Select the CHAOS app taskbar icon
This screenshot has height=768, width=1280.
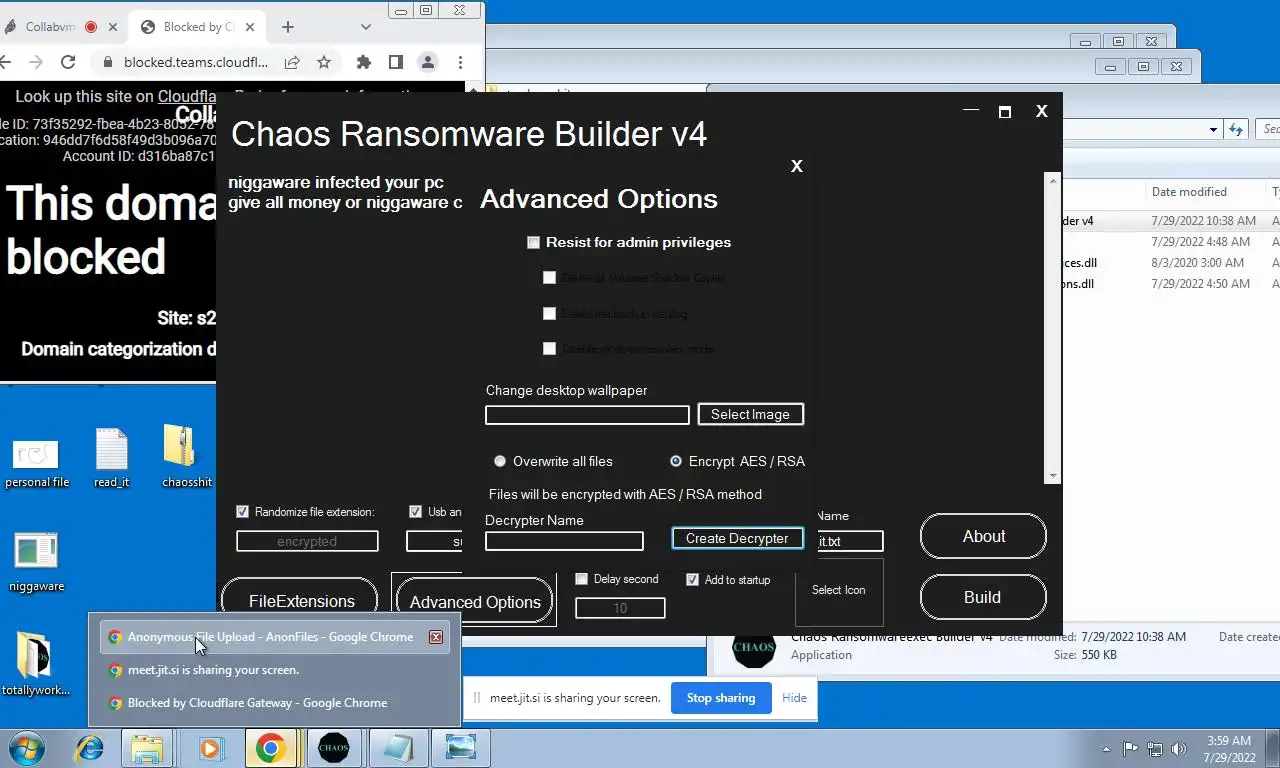click(333, 748)
